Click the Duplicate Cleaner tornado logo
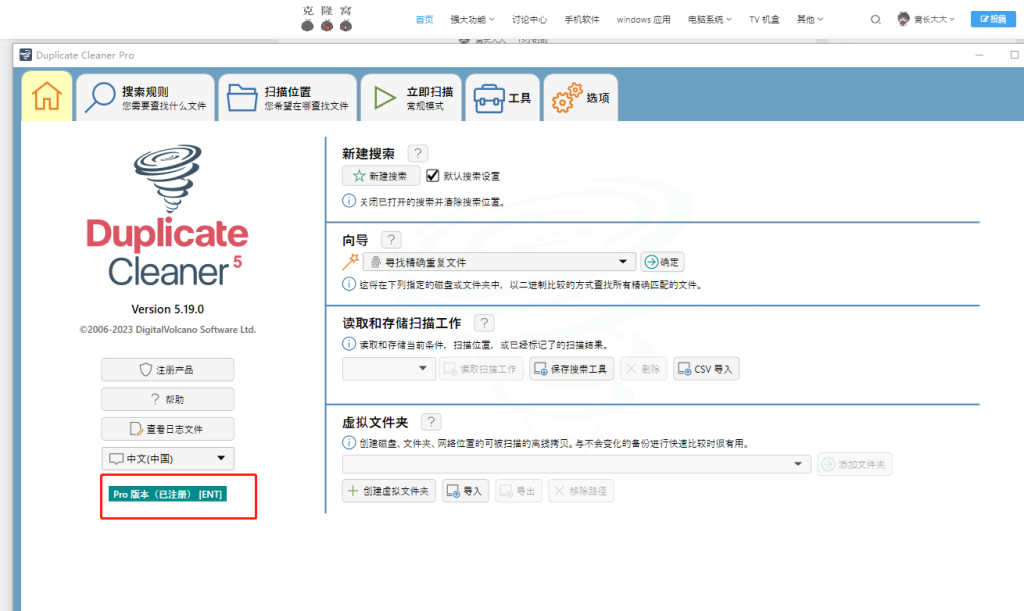The height and width of the screenshot is (611, 1024). [x=168, y=178]
